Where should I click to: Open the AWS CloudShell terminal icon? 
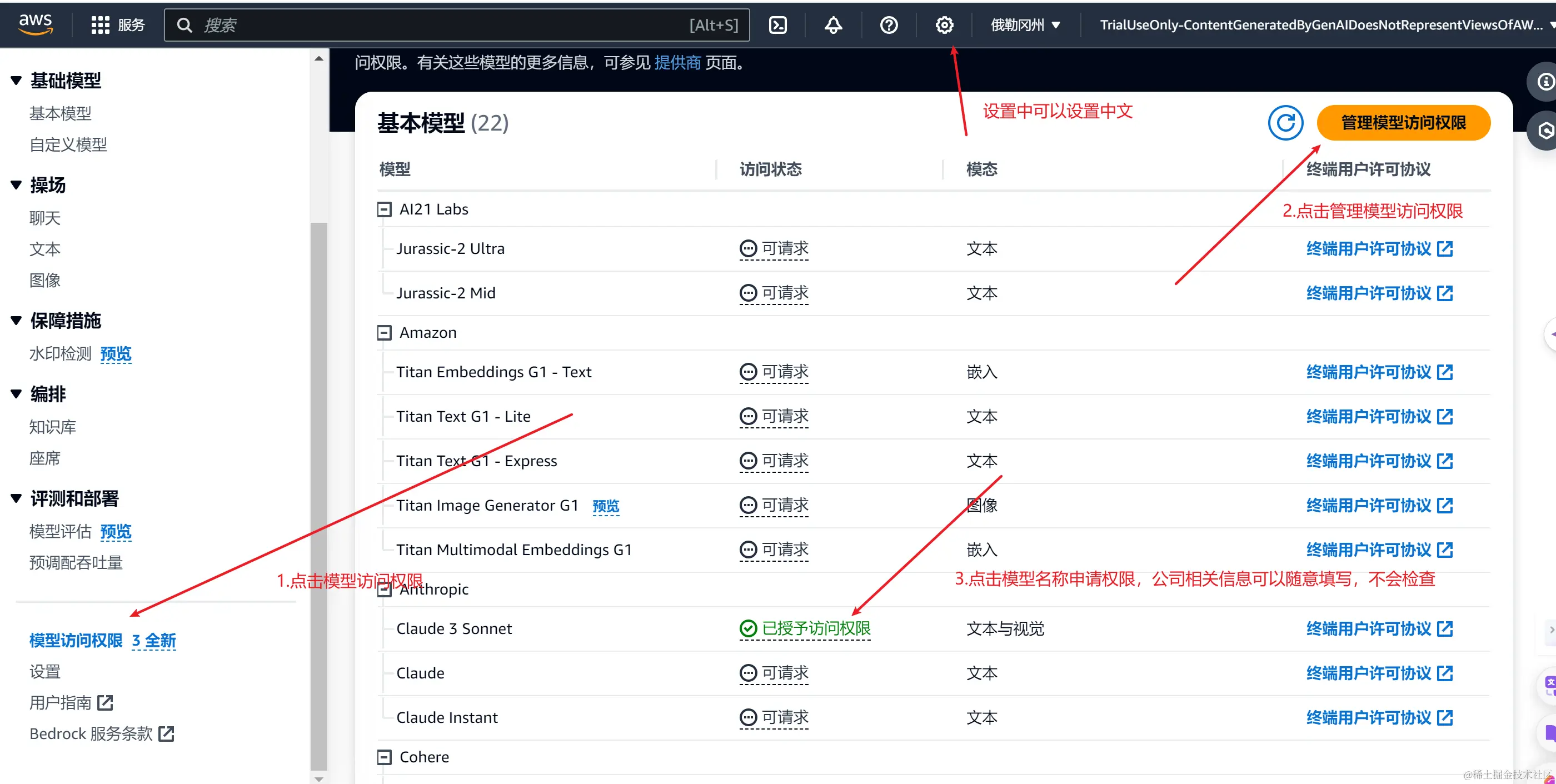(x=777, y=25)
